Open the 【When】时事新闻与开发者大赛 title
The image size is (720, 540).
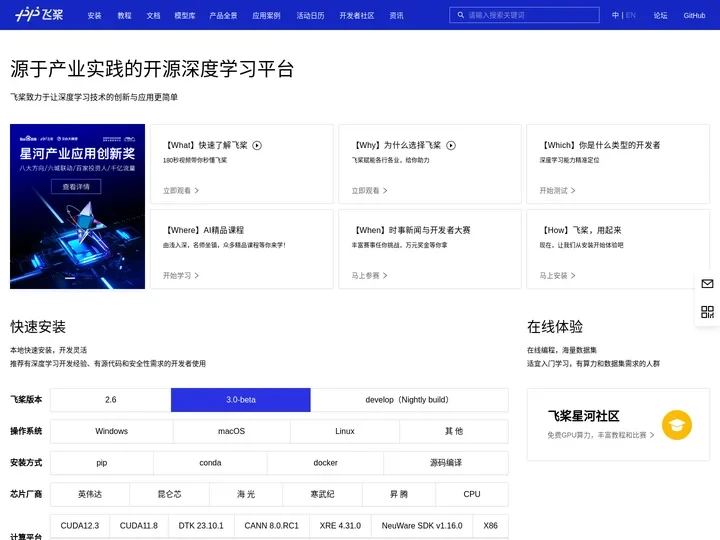(x=411, y=230)
